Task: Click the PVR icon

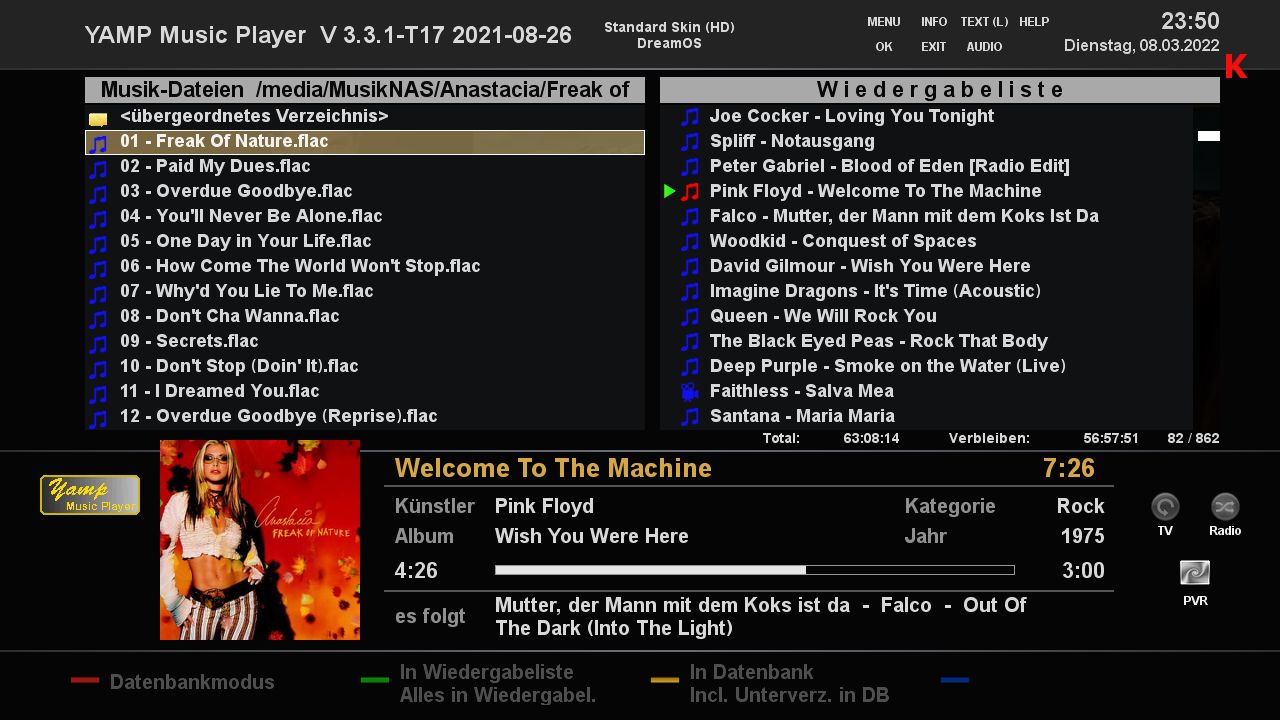Action: tap(1195, 573)
